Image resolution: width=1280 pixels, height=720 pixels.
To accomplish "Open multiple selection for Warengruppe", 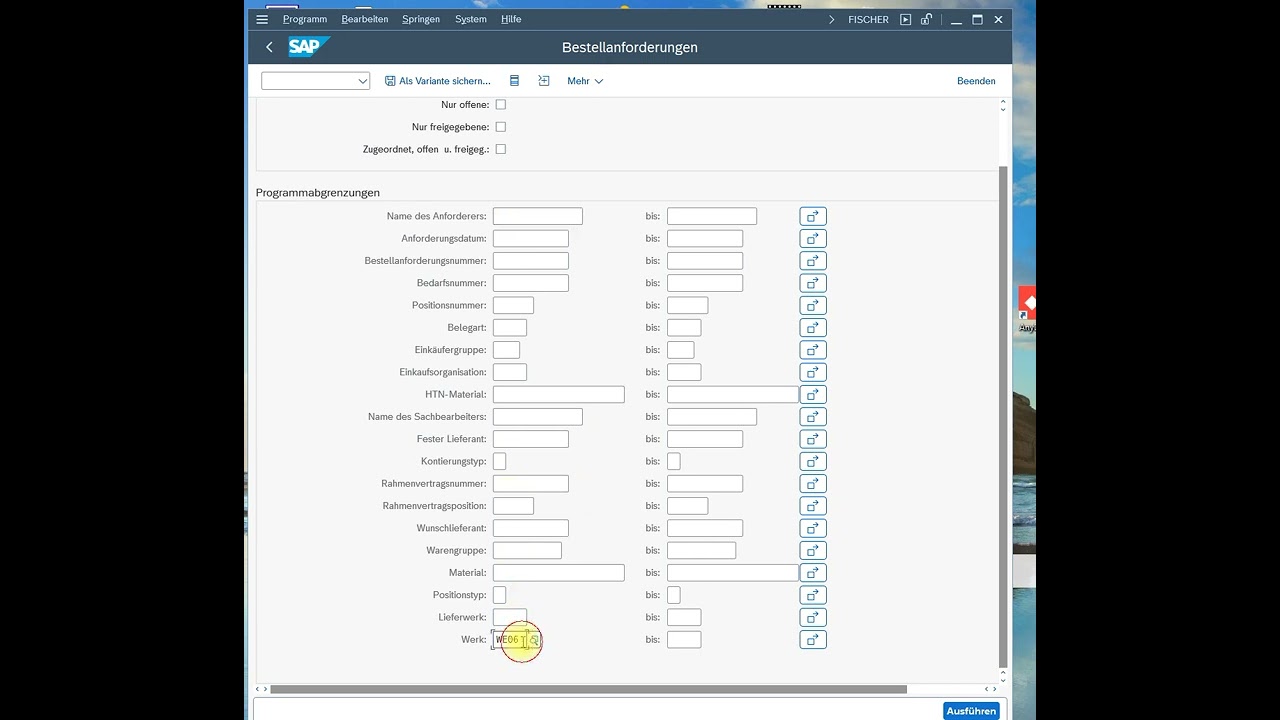I will tap(813, 550).
